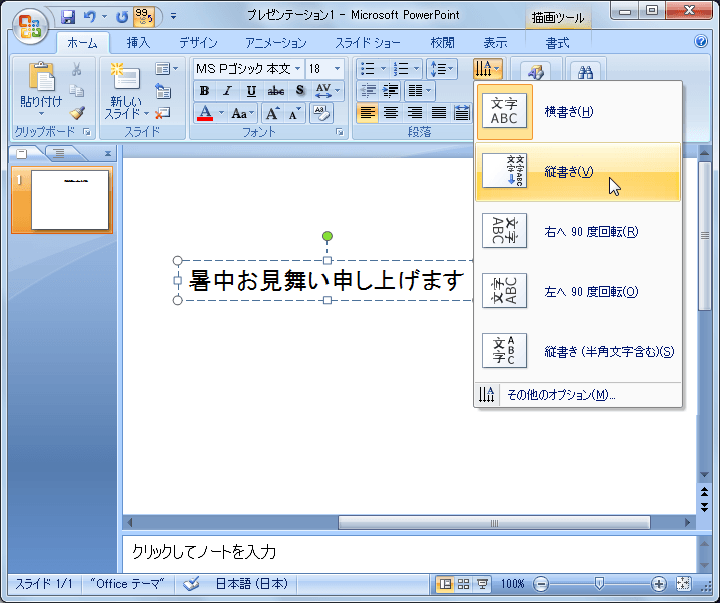
Task: Apply strikethrough to text
Action: 276,91
